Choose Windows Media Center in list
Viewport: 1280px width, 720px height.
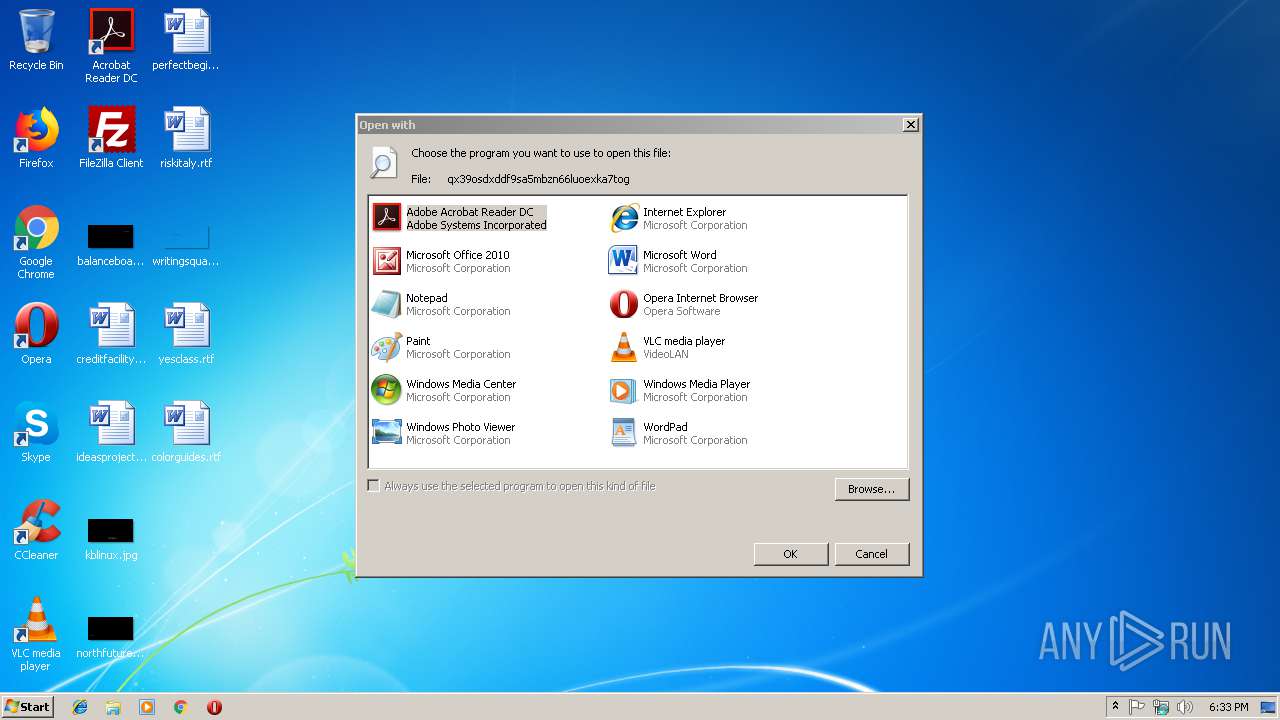point(444,390)
